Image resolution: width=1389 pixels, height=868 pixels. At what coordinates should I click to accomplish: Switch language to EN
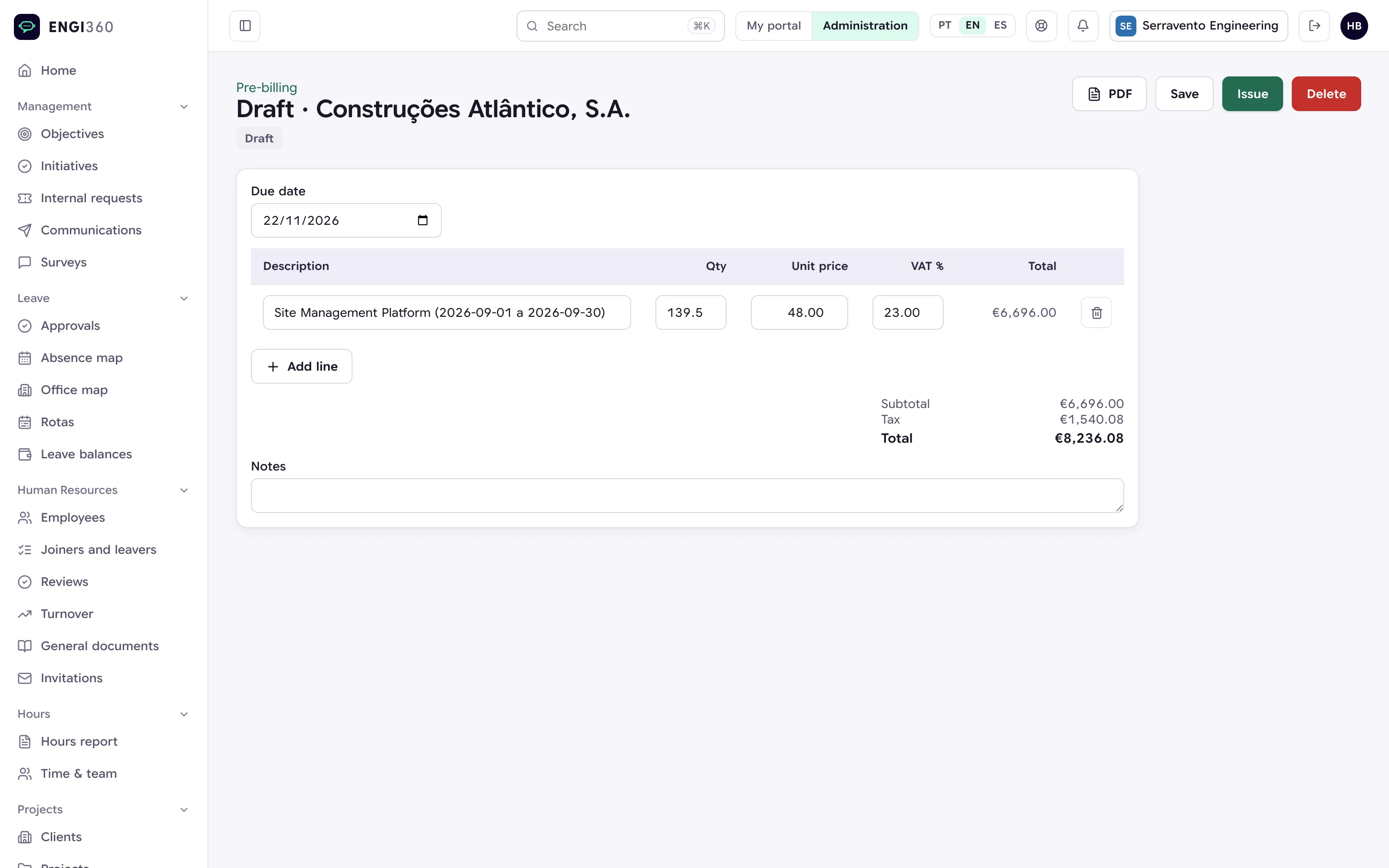[972, 25]
